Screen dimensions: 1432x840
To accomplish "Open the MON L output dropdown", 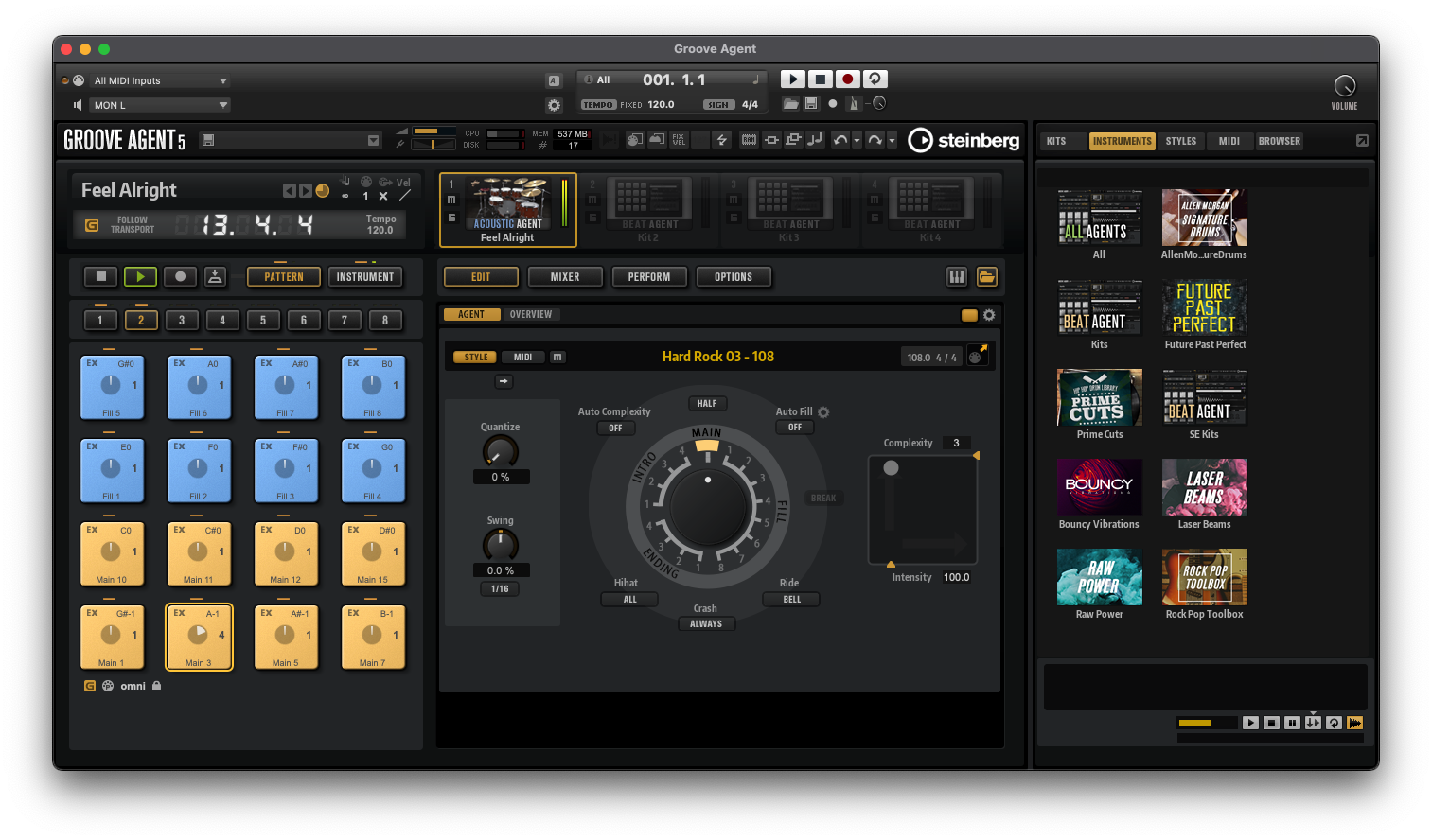I will tap(160, 105).
